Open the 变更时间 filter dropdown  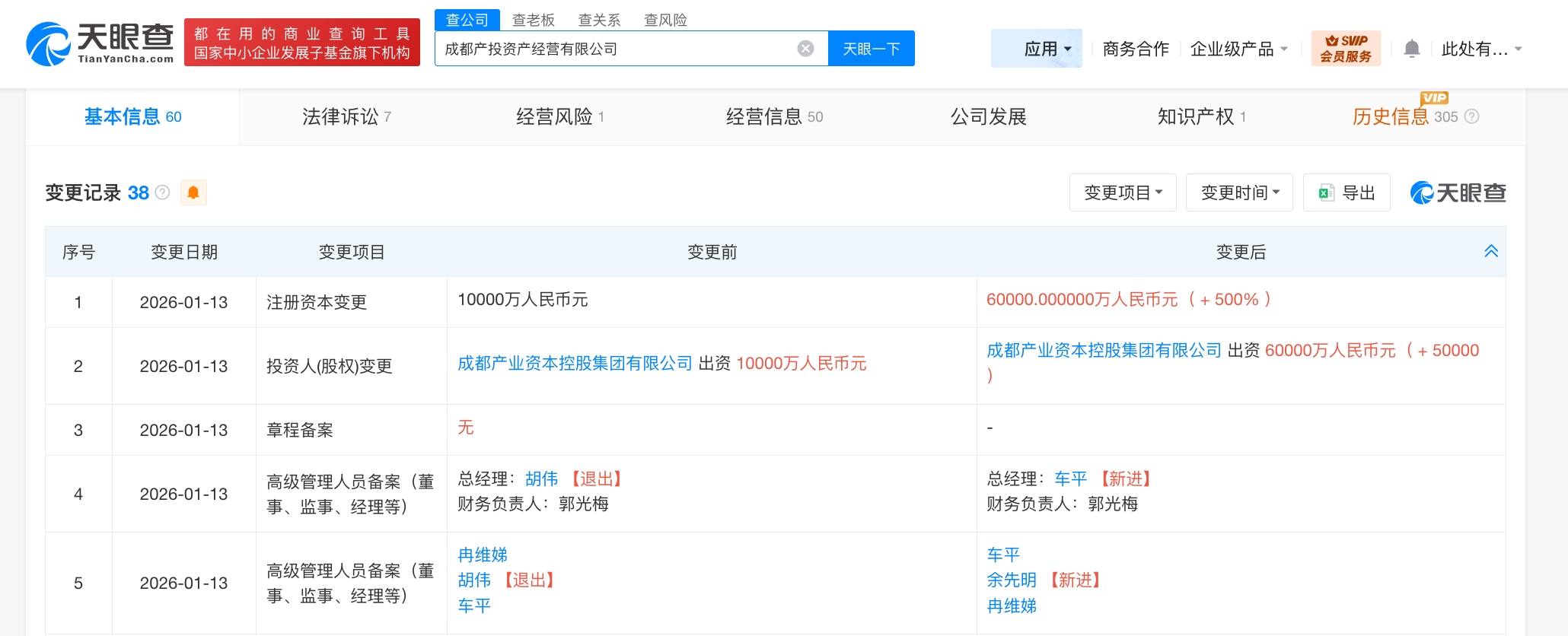pyautogui.click(x=1239, y=192)
